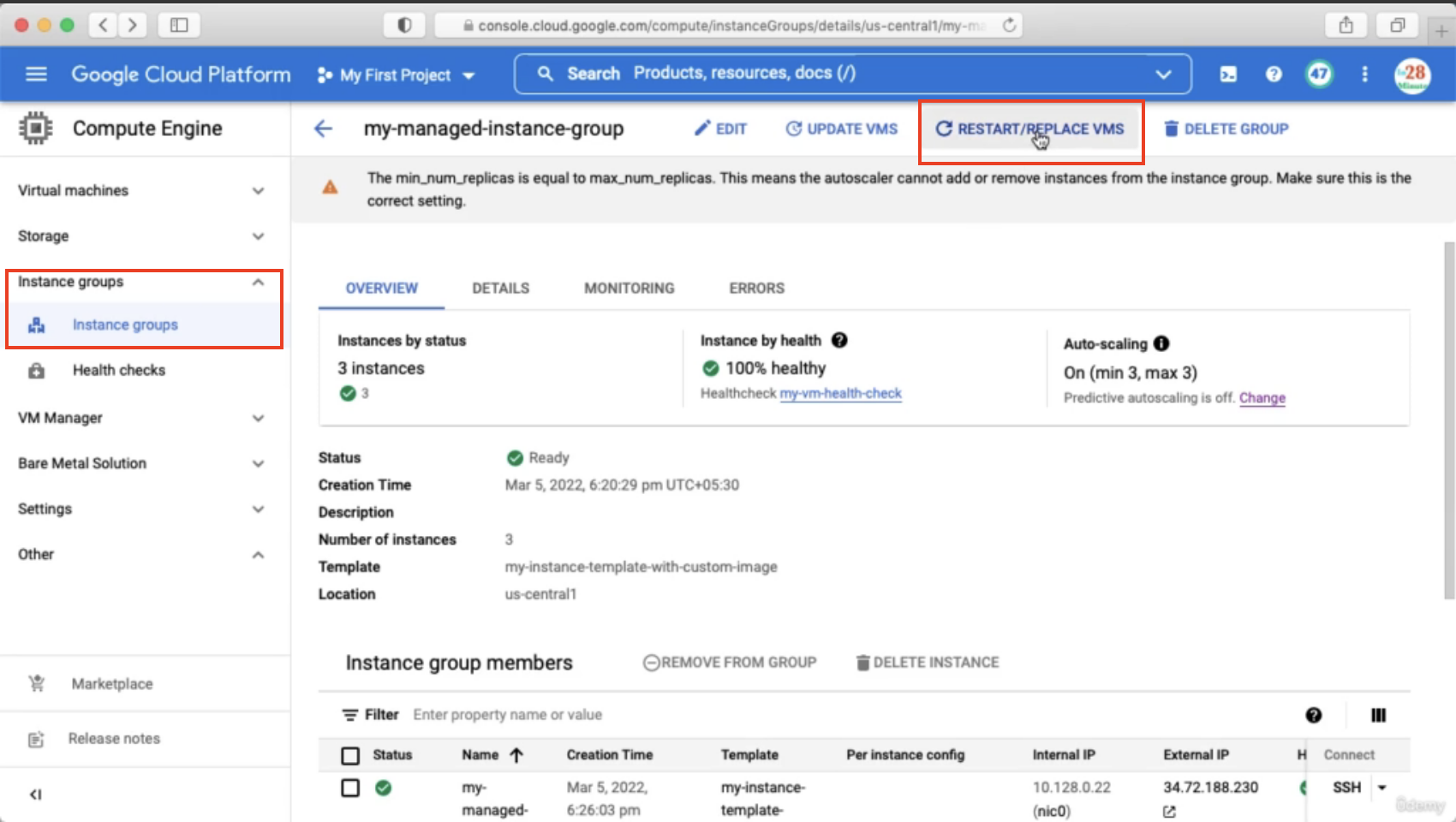Screen dimensions: 1456x822
Task: Open Release notes from sidebar
Action: tap(114, 739)
